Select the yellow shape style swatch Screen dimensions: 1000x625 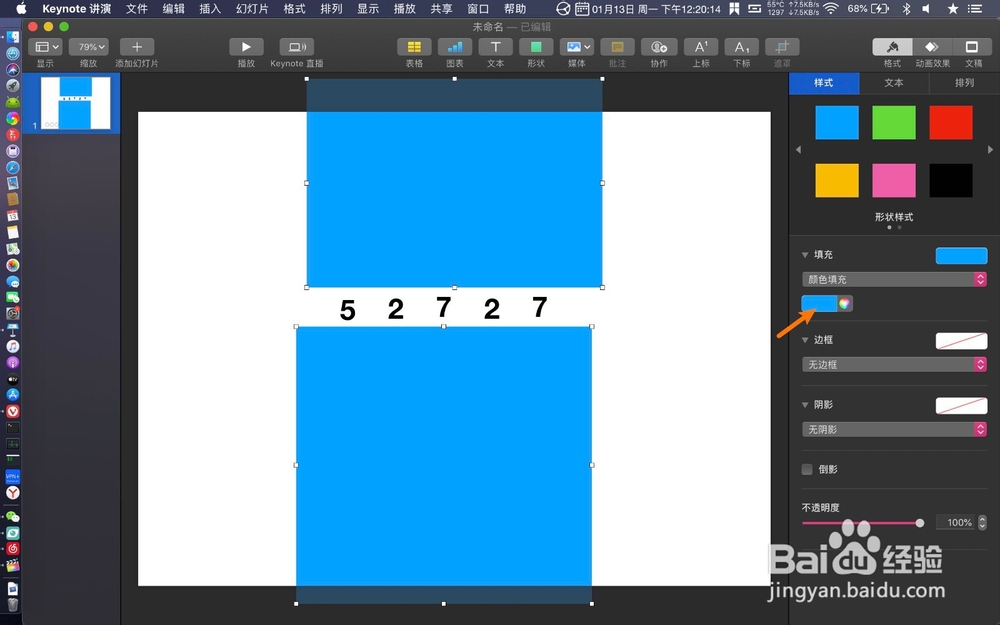[x=837, y=180]
